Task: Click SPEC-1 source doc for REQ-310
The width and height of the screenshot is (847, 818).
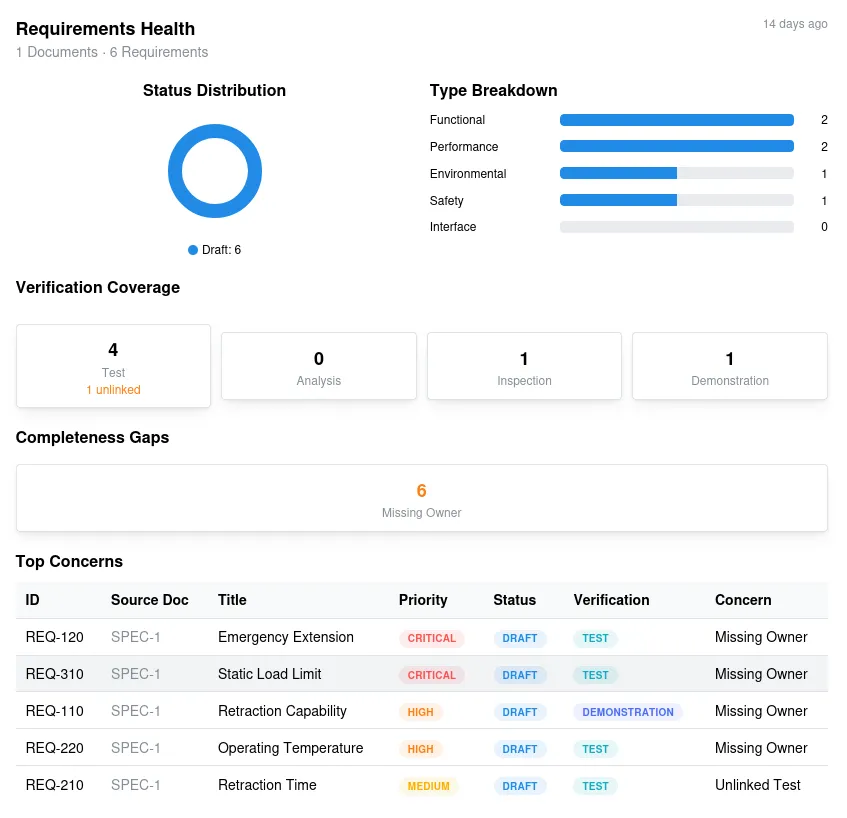Action: click(136, 674)
